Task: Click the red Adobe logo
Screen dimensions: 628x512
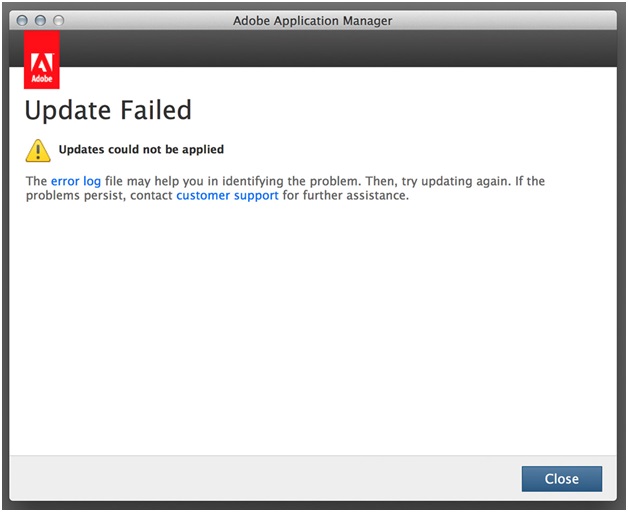Action: pyautogui.click(x=42, y=60)
